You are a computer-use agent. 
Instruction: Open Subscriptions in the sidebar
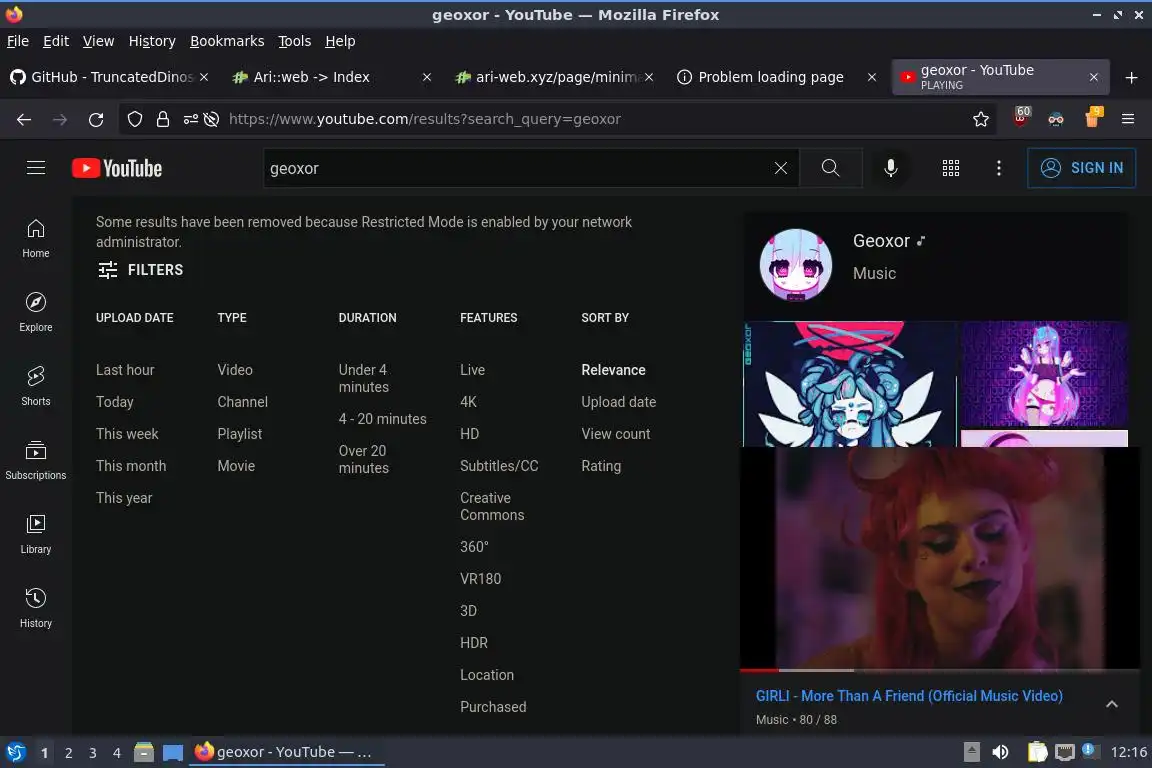point(35,461)
